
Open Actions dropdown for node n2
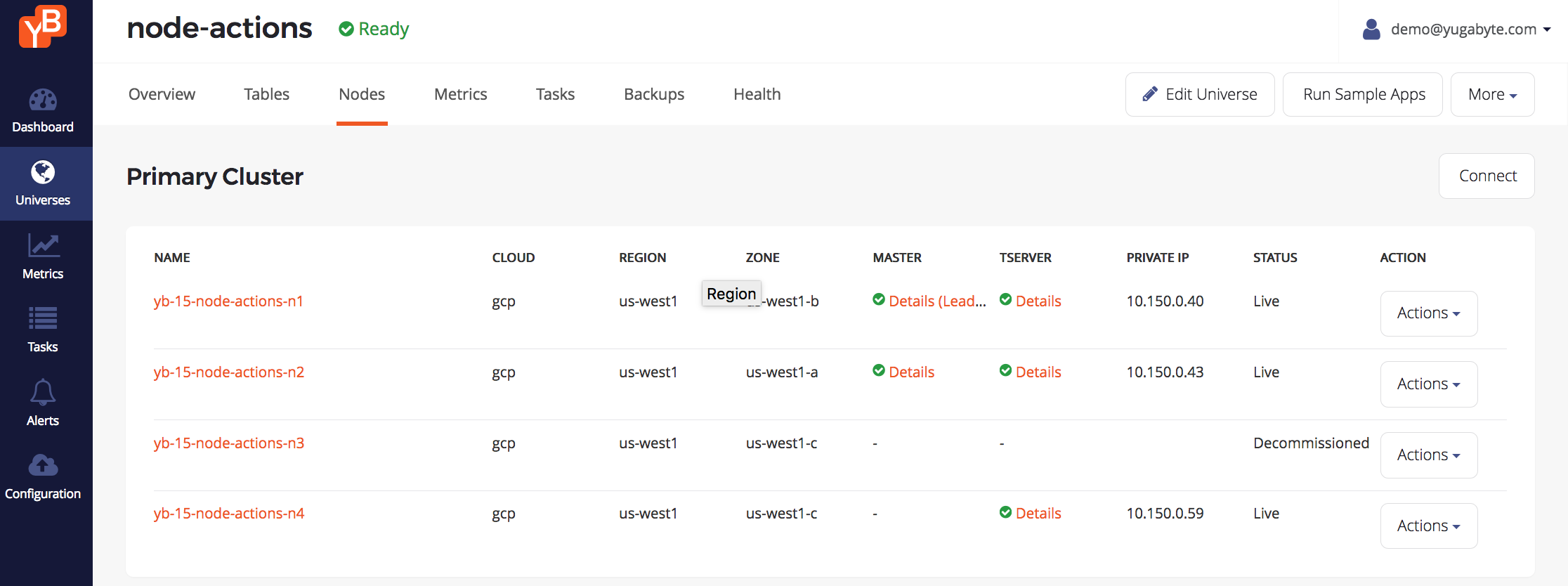1429,384
